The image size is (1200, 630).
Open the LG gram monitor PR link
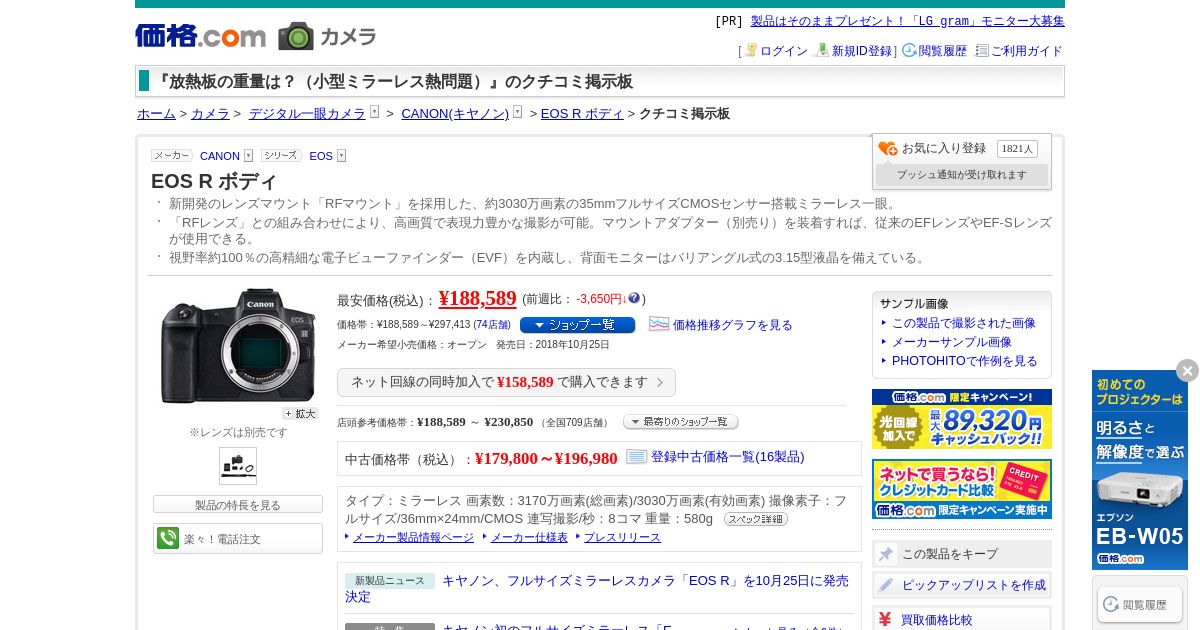pyautogui.click(x=908, y=21)
